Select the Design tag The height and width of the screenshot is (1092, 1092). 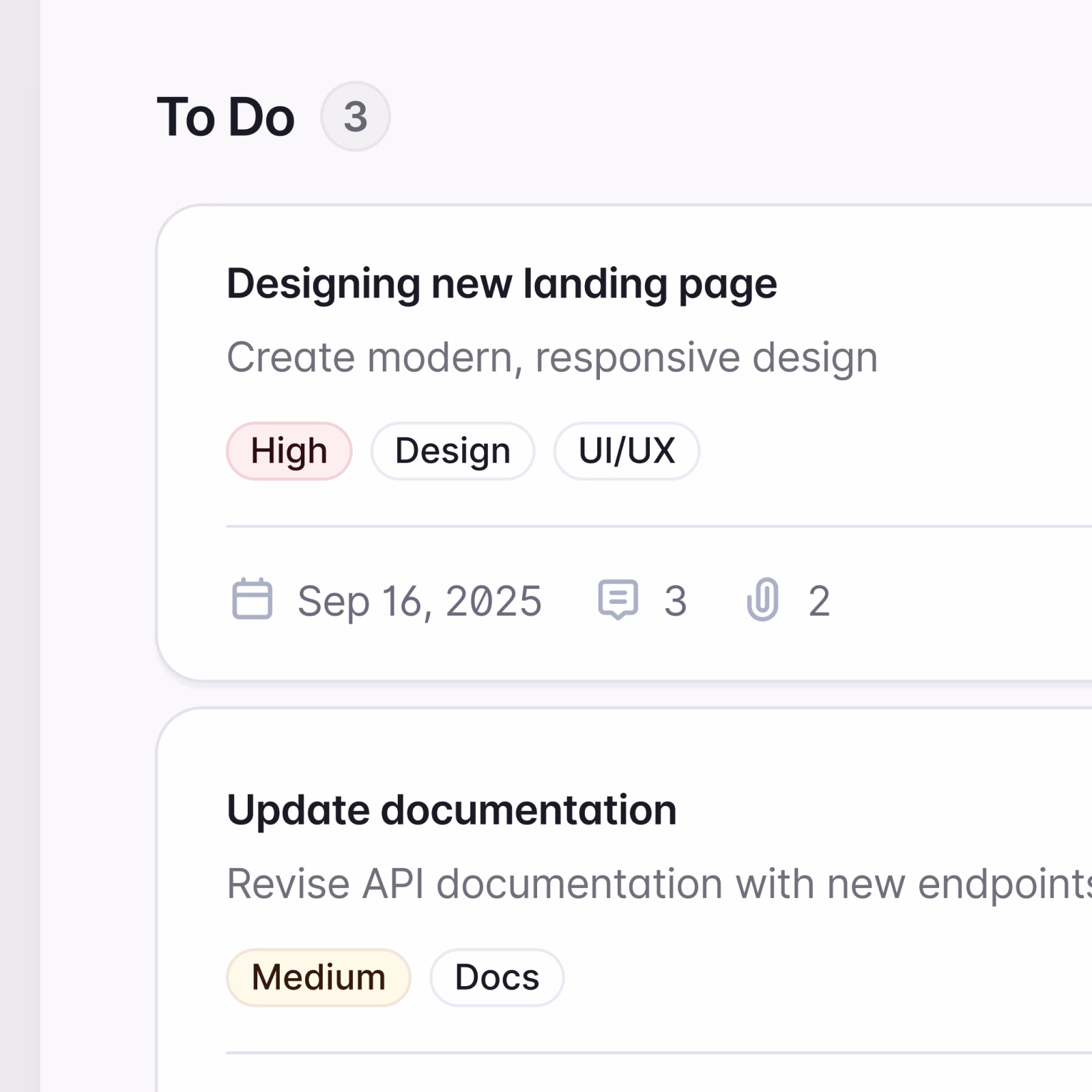click(452, 451)
